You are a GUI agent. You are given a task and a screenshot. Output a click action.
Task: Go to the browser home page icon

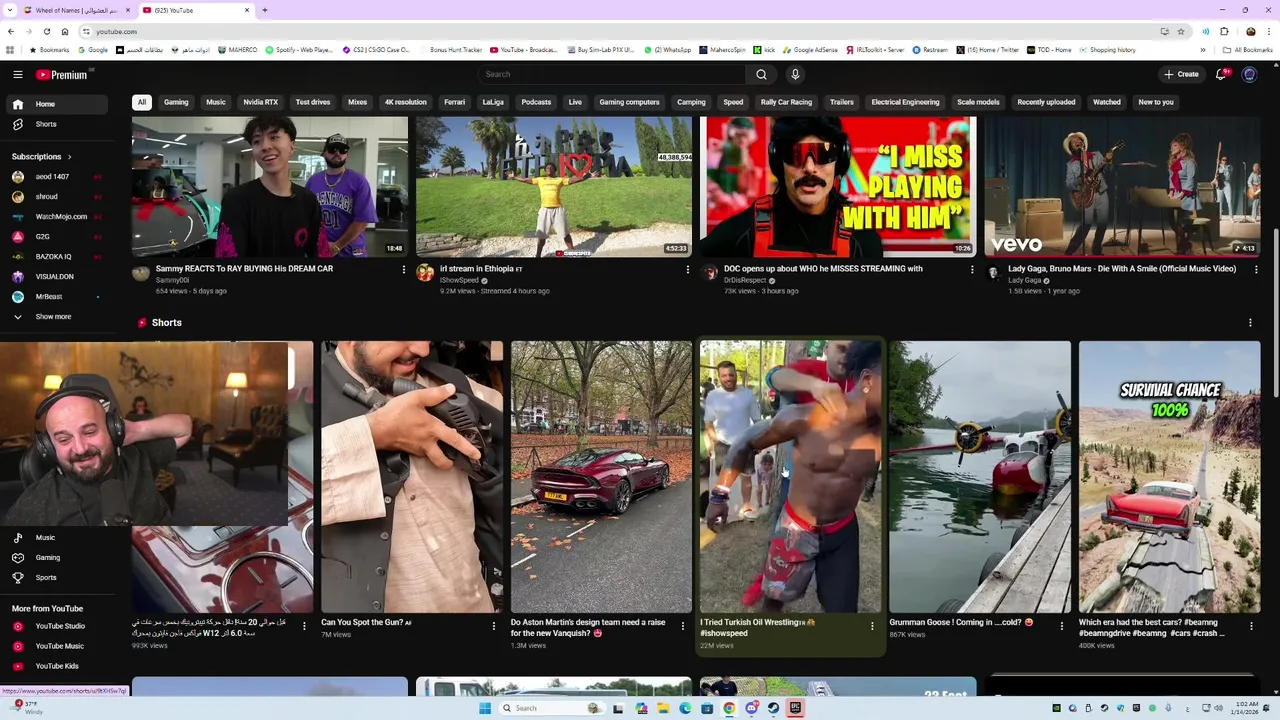tap(64, 31)
